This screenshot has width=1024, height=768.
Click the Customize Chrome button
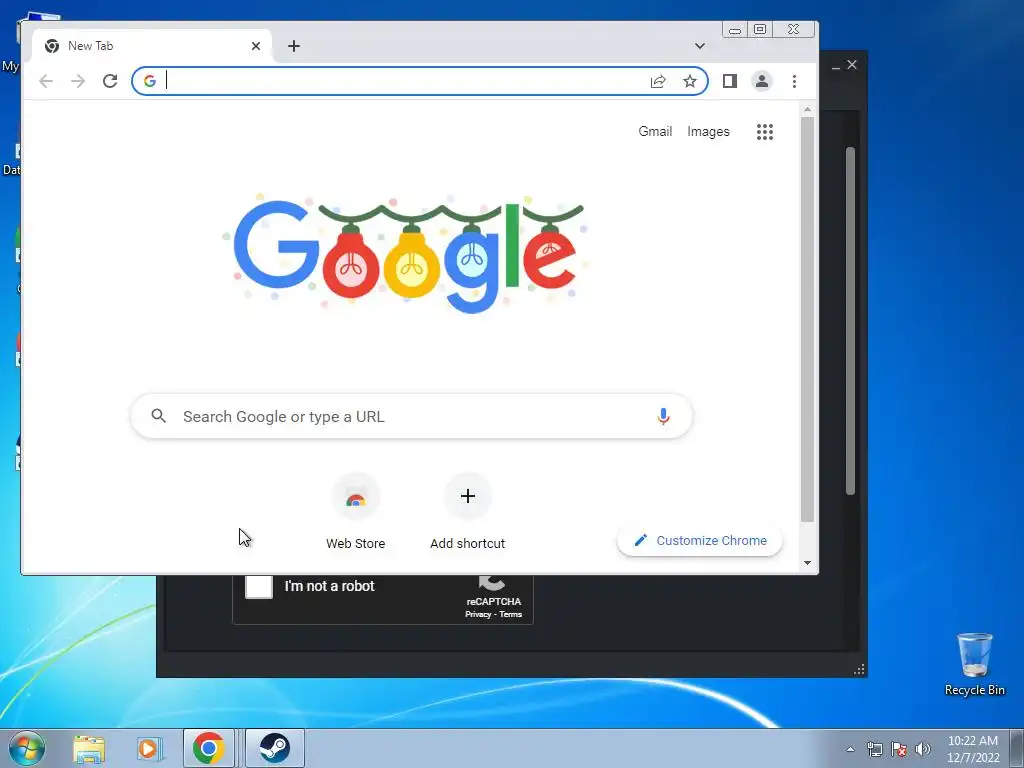pyautogui.click(x=700, y=540)
